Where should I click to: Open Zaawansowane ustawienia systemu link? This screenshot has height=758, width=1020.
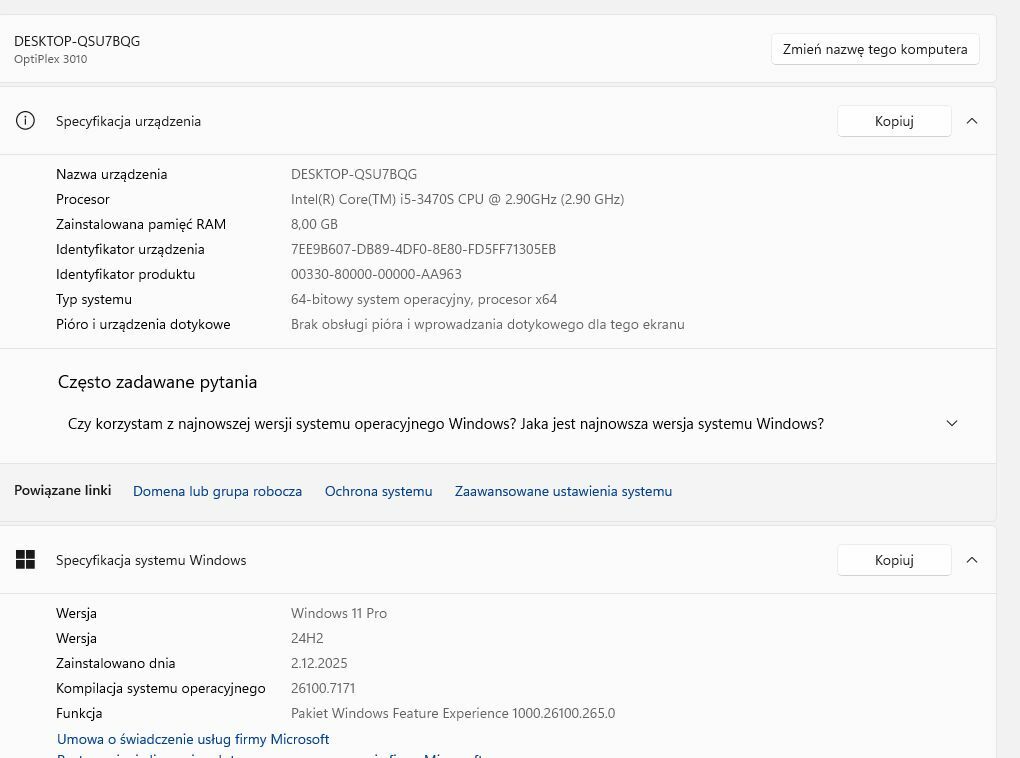563,491
